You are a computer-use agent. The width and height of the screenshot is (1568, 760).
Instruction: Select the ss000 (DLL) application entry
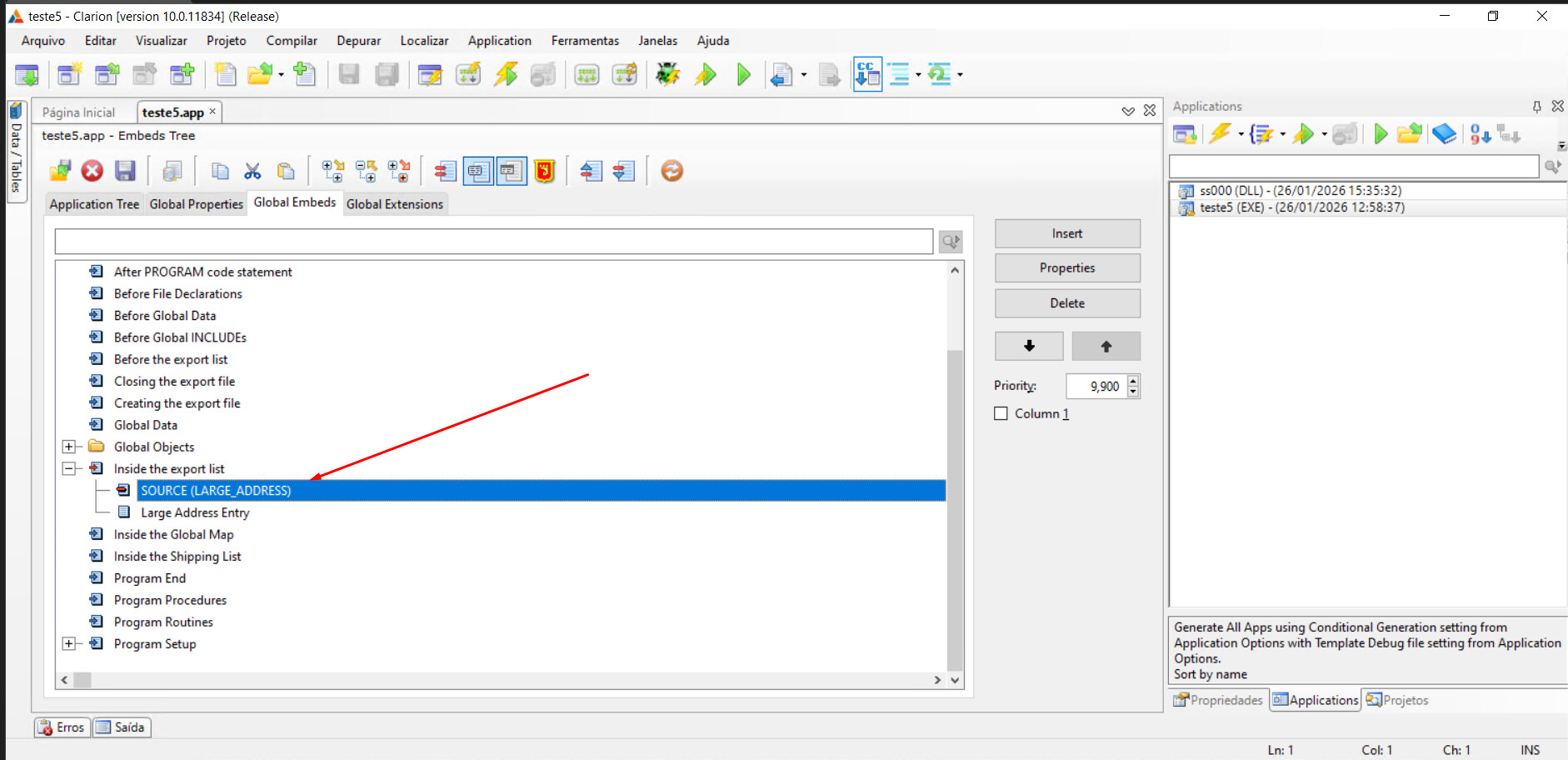click(1300, 191)
